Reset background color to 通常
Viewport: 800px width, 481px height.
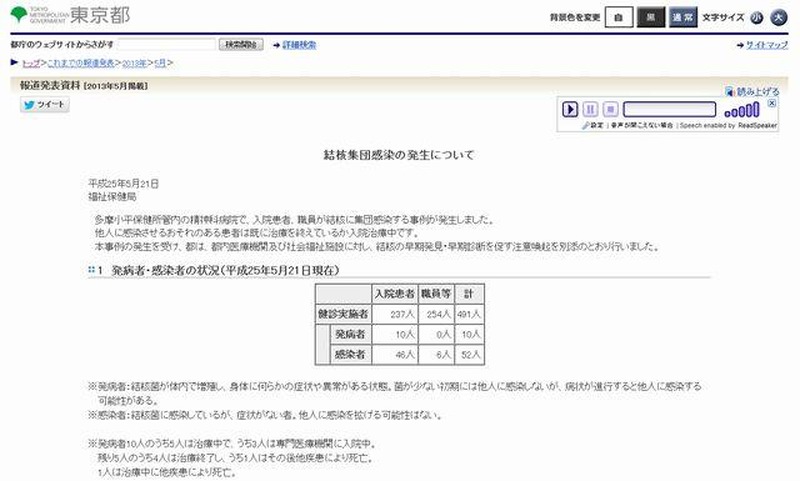(682, 18)
